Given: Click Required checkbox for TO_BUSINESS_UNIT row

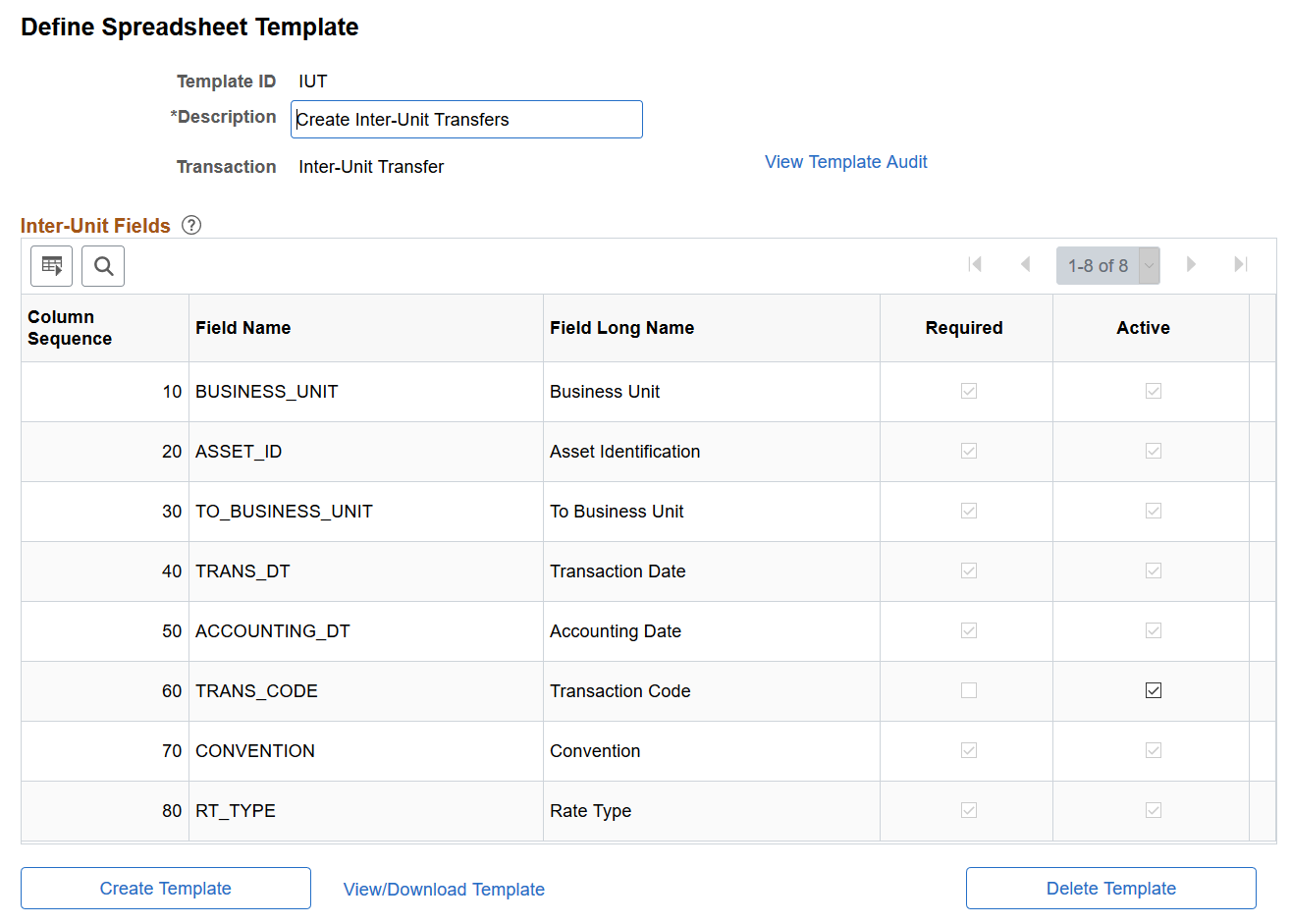Looking at the screenshot, I should click(969, 511).
